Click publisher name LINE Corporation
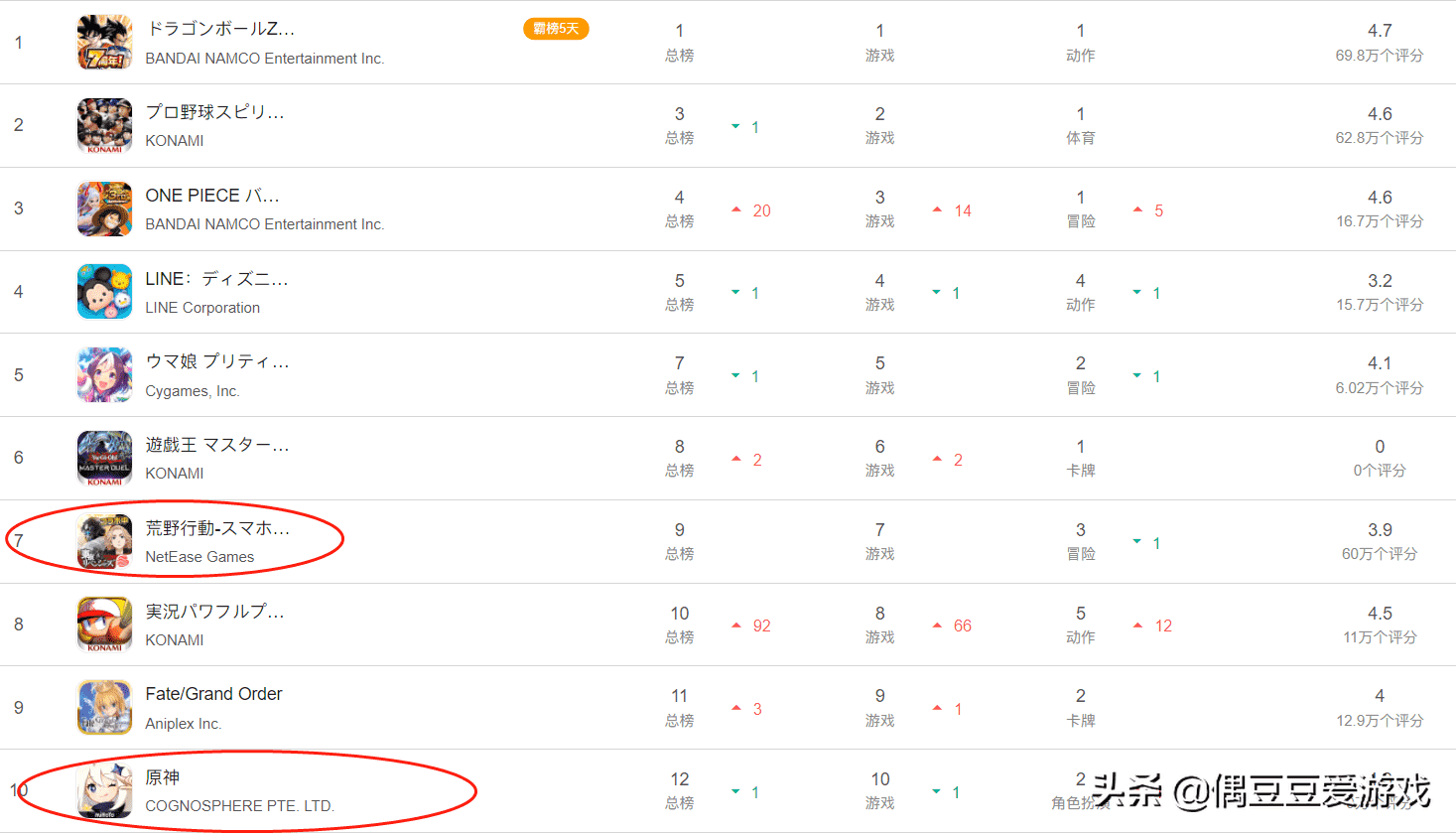This screenshot has height=834, width=1456. point(202,308)
